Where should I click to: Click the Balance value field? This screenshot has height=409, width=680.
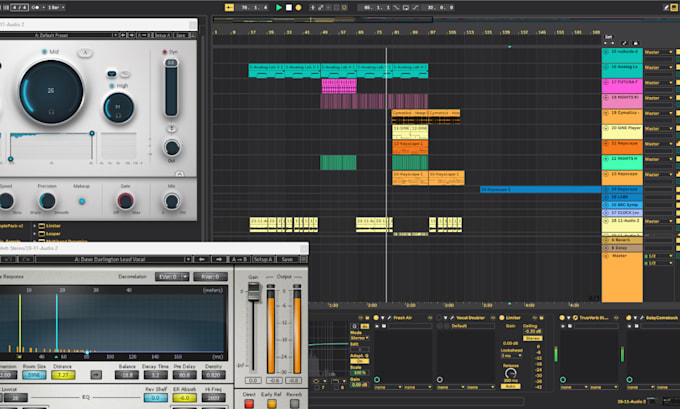click(x=127, y=375)
